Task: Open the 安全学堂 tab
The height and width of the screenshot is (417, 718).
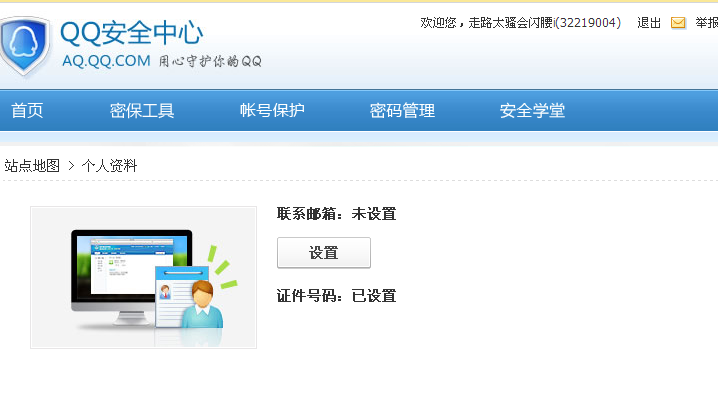Action: point(532,110)
